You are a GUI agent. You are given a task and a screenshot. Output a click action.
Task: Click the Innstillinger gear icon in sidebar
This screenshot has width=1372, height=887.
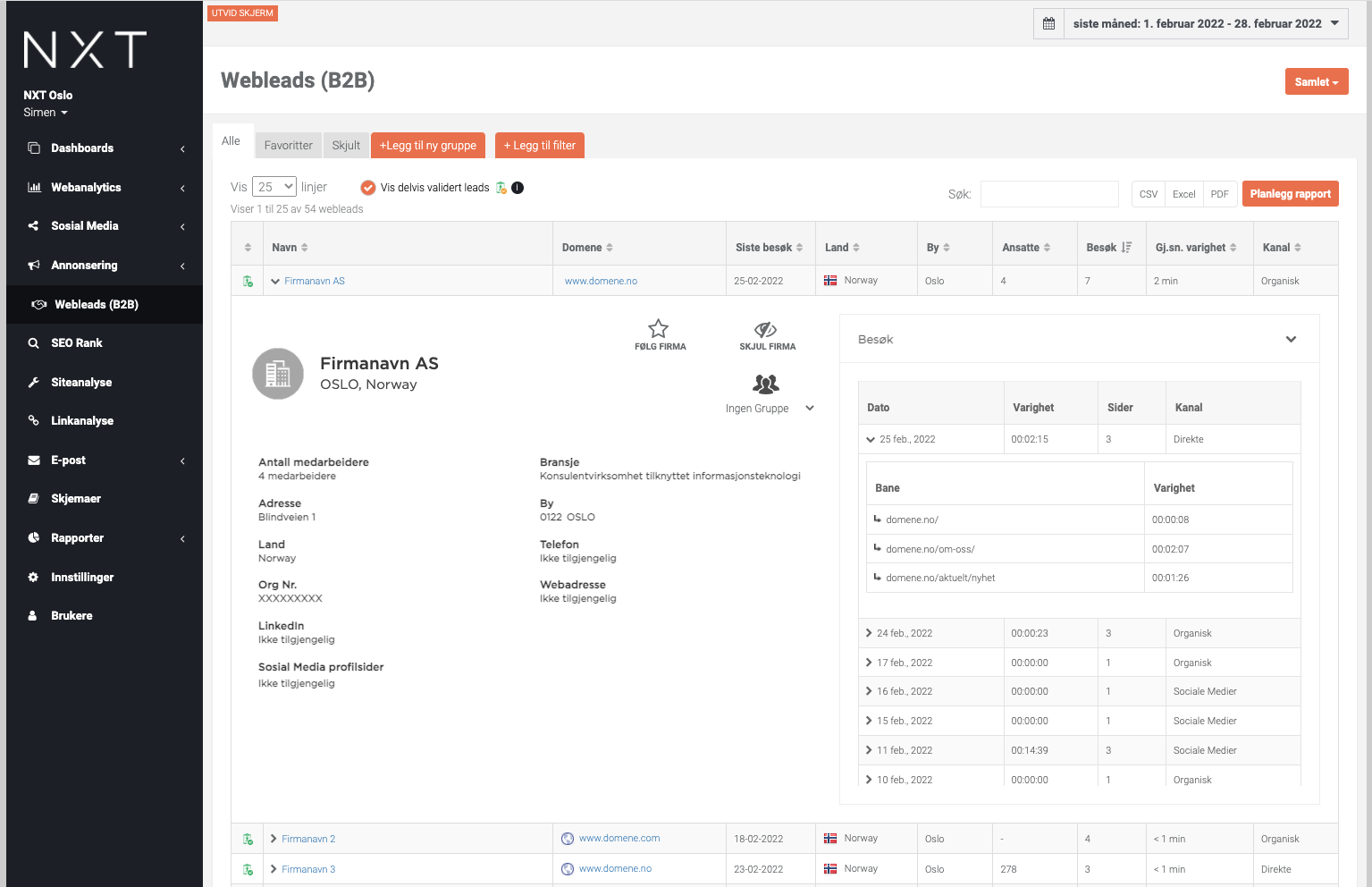tap(33, 578)
